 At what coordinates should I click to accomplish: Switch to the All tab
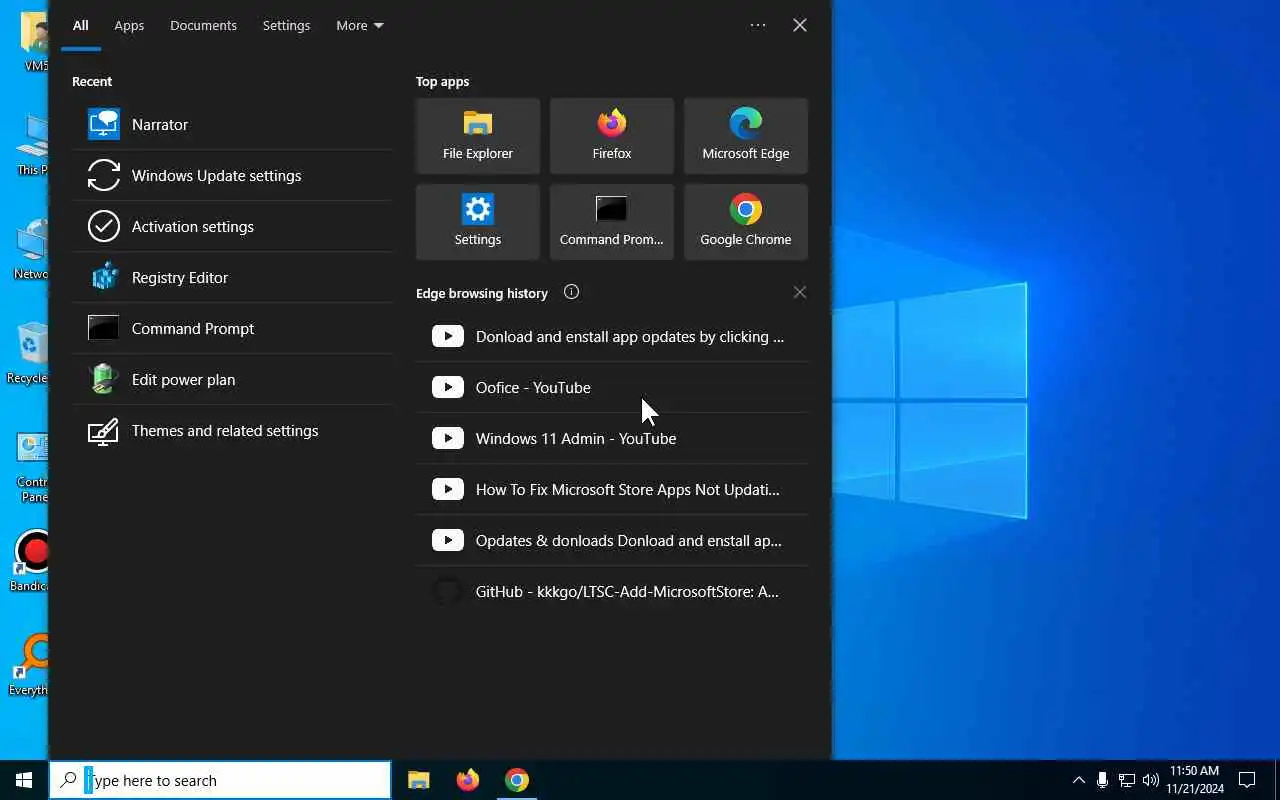point(80,25)
